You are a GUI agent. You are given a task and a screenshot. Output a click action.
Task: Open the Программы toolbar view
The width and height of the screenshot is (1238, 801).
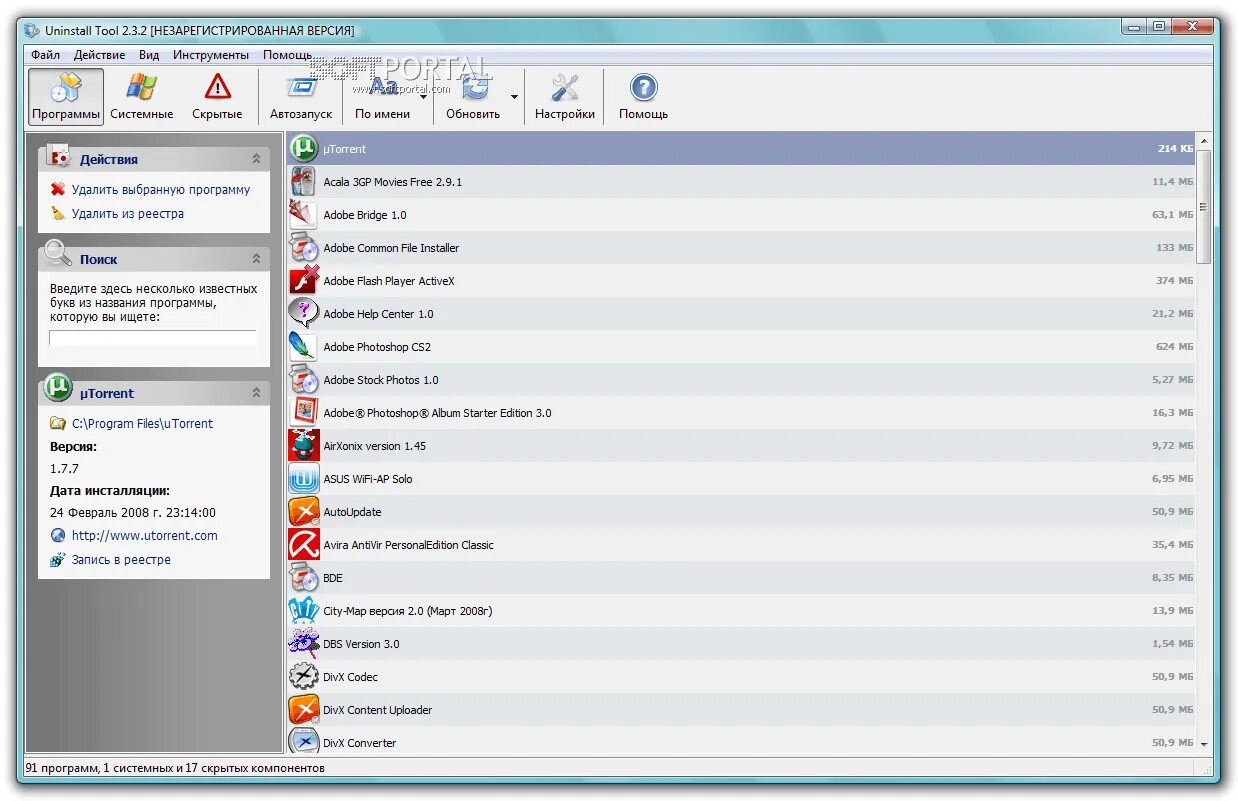tap(66, 96)
